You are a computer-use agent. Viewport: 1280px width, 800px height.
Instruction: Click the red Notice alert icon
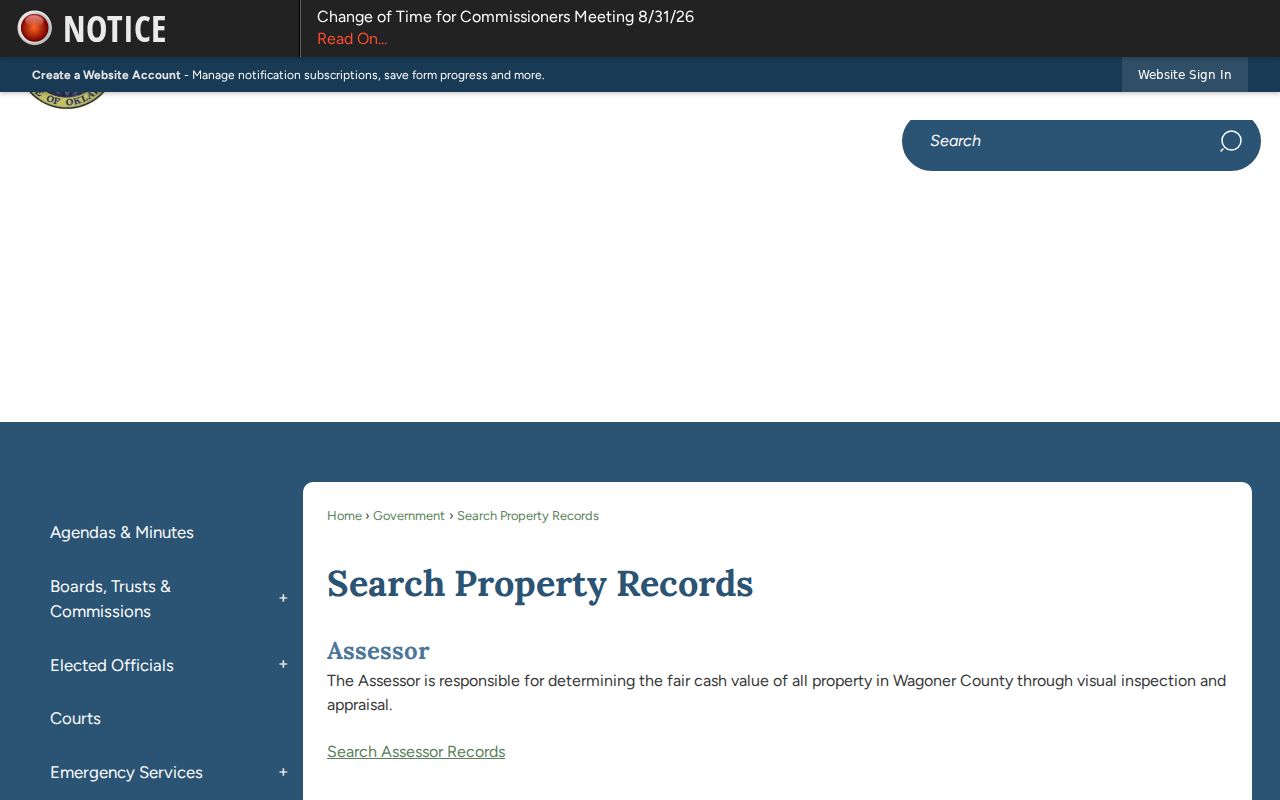tap(34, 28)
